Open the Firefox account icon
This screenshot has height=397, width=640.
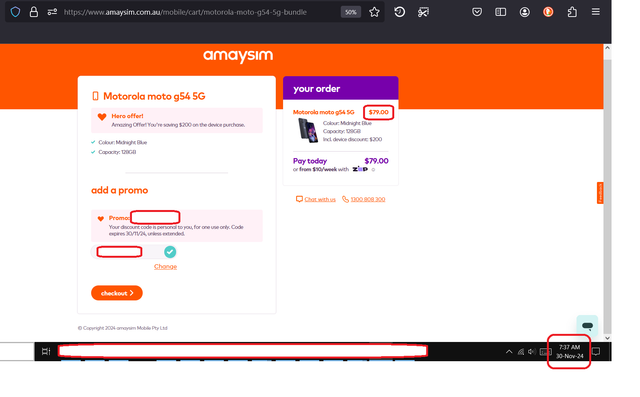(x=524, y=12)
